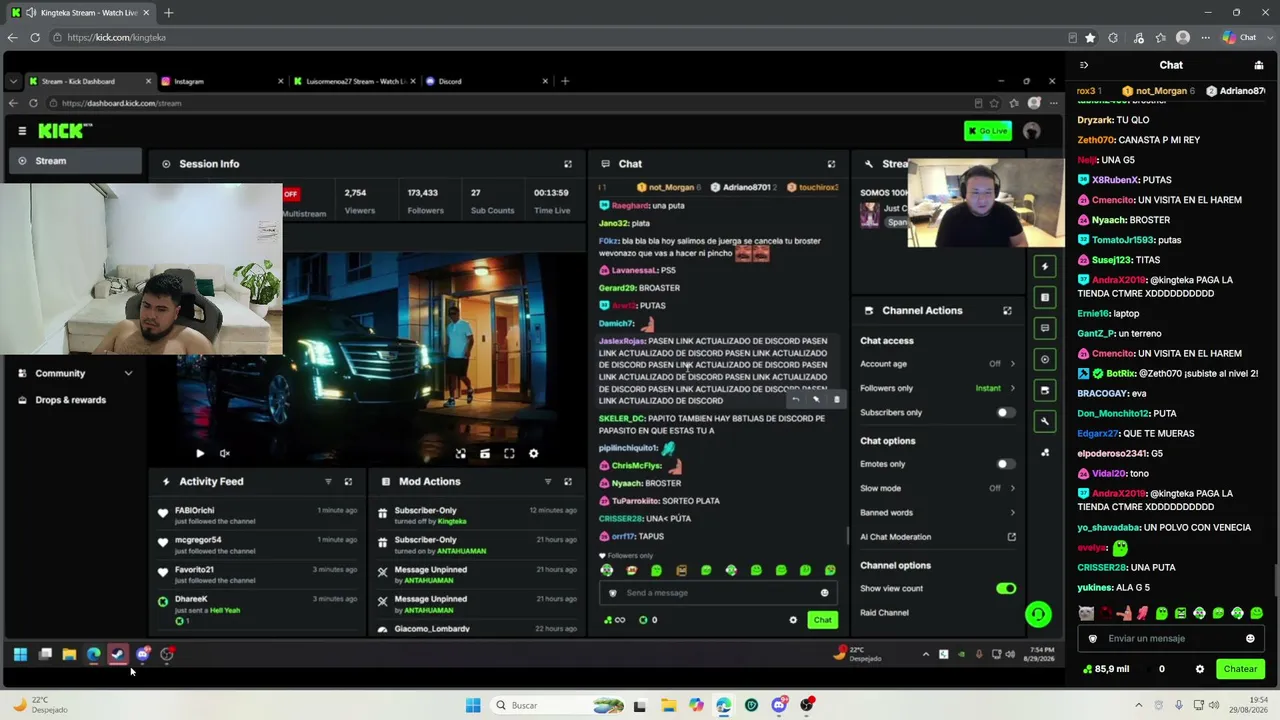Open File Explorer from the Windows taskbar
This screenshot has width=1280, height=720.
click(x=669, y=705)
